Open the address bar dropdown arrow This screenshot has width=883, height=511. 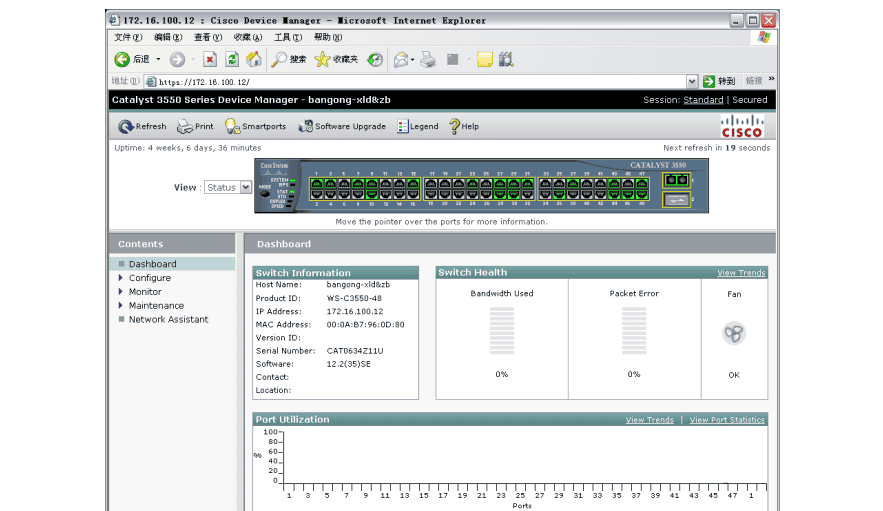(692, 82)
